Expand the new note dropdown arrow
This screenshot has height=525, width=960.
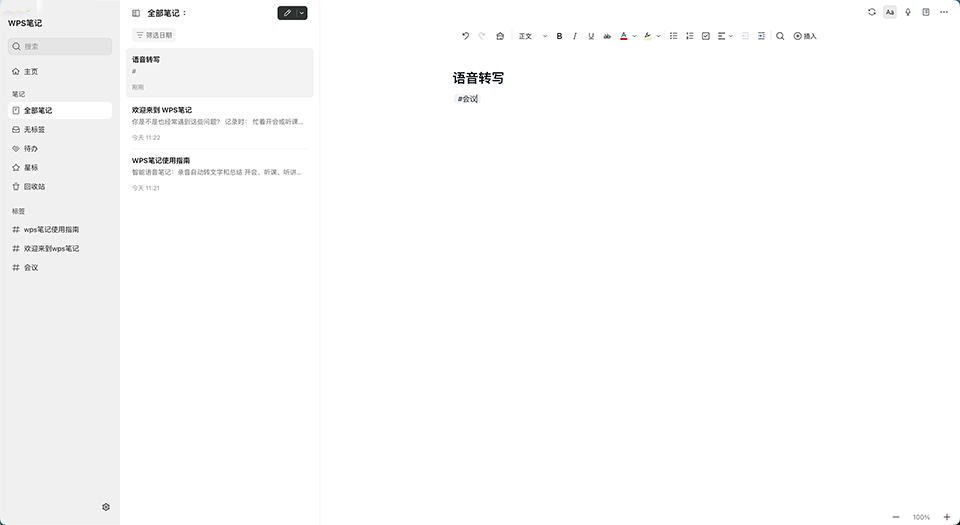pyautogui.click(x=302, y=13)
